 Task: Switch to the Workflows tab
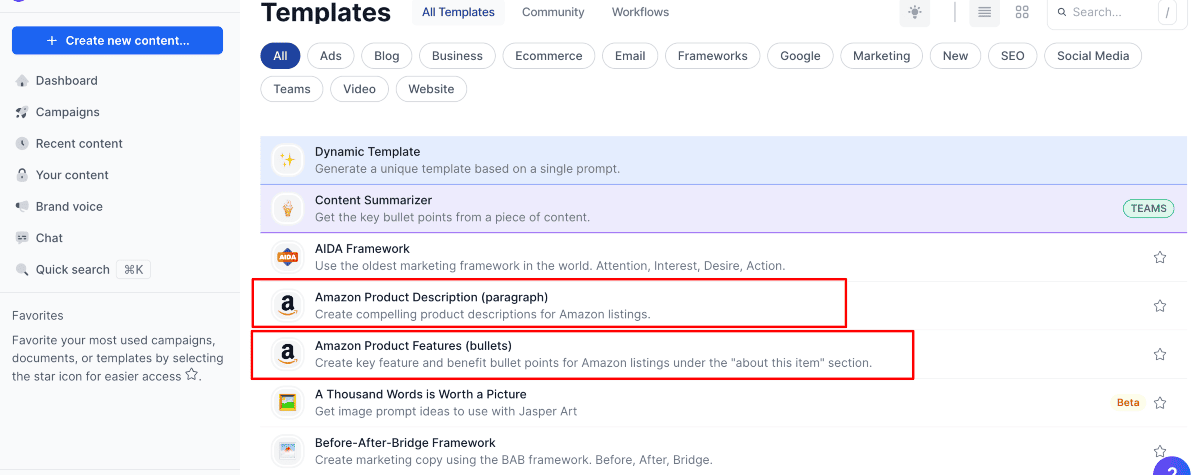640,13
